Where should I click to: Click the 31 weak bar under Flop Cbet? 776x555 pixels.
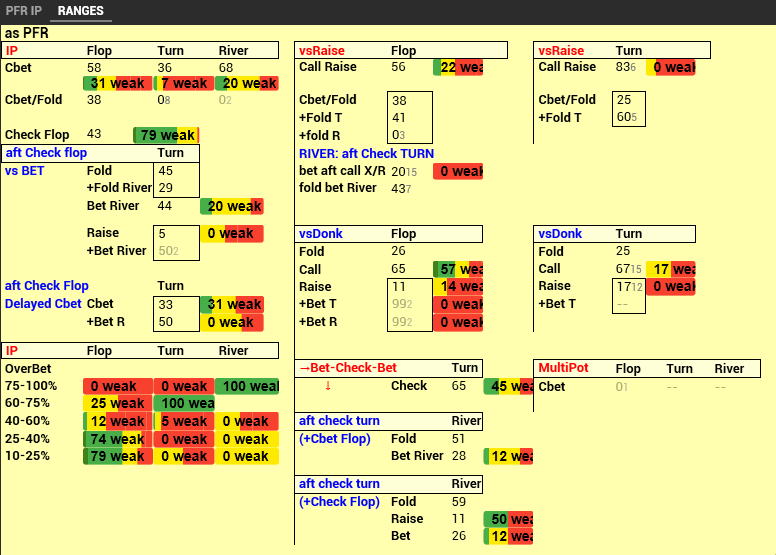tap(117, 84)
